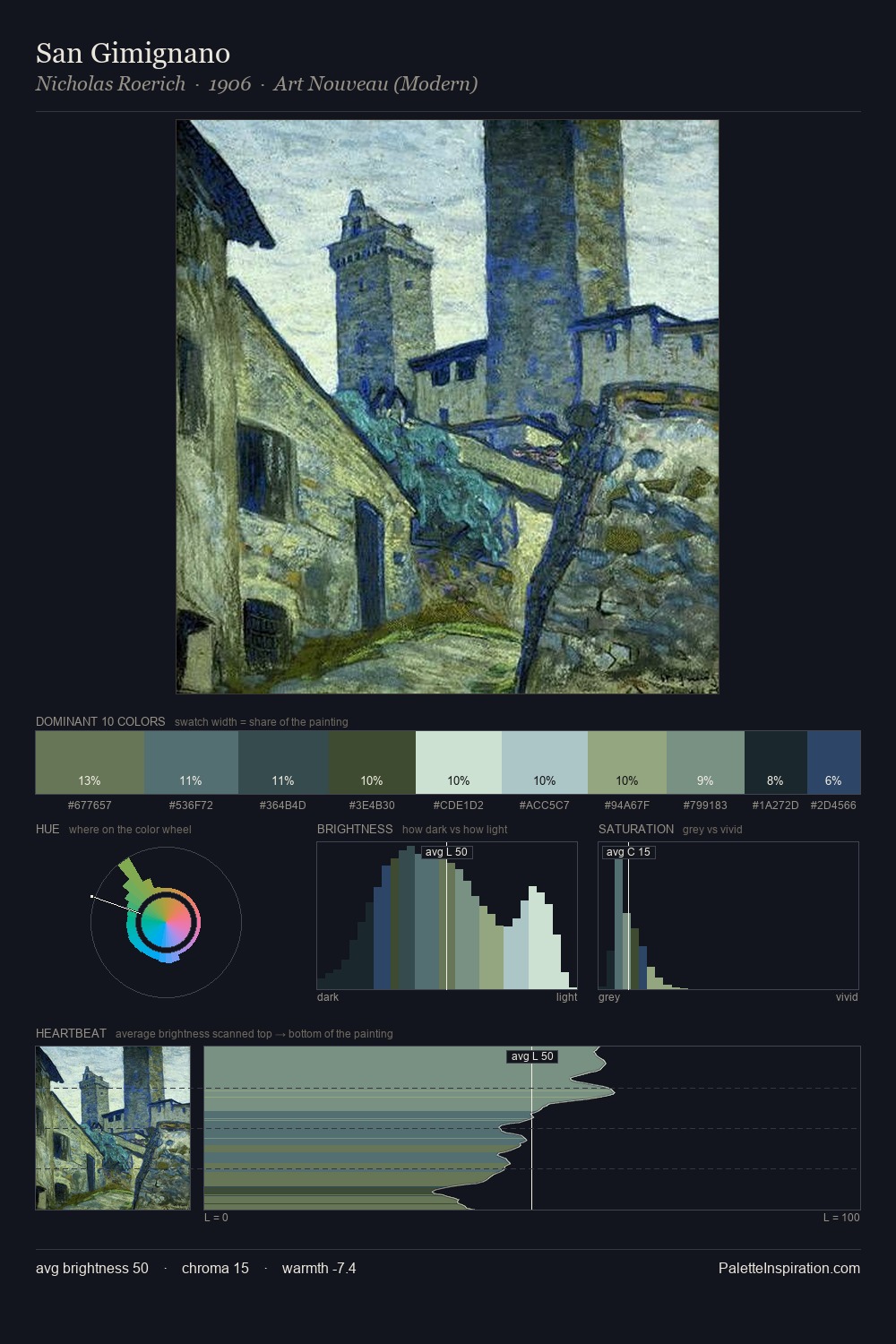The width and height of the screenshot is (896, 1344).
Task: Click the #94A67F hex code label
Action: pyautogui.click(x=627, y=806)
